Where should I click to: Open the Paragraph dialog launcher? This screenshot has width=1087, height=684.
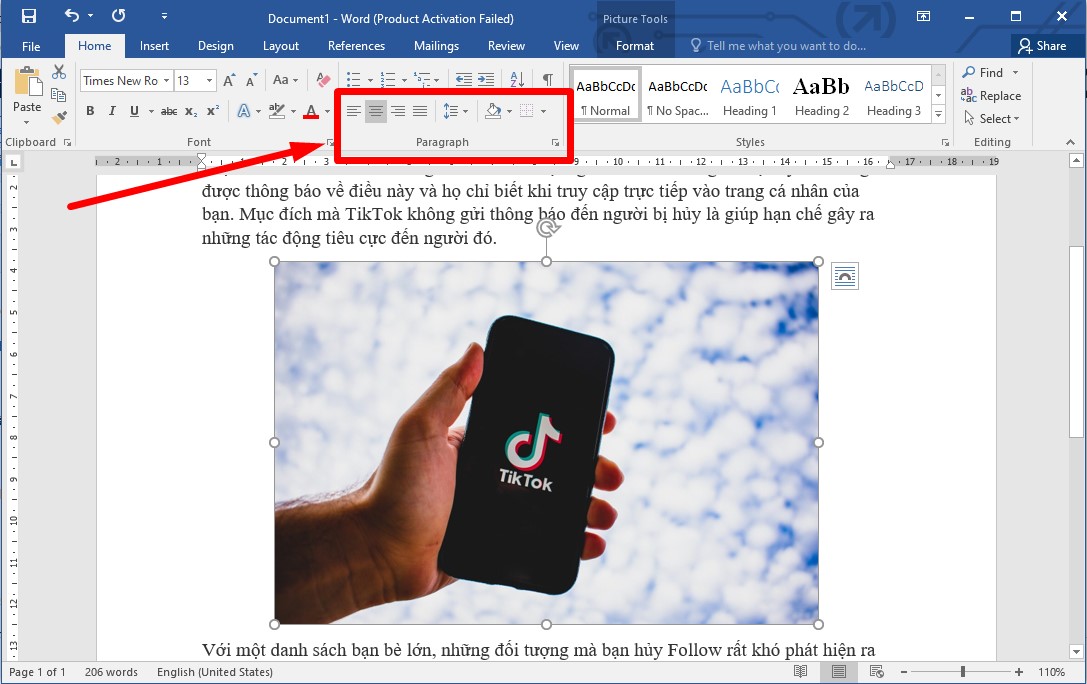[x=555, y=142]
